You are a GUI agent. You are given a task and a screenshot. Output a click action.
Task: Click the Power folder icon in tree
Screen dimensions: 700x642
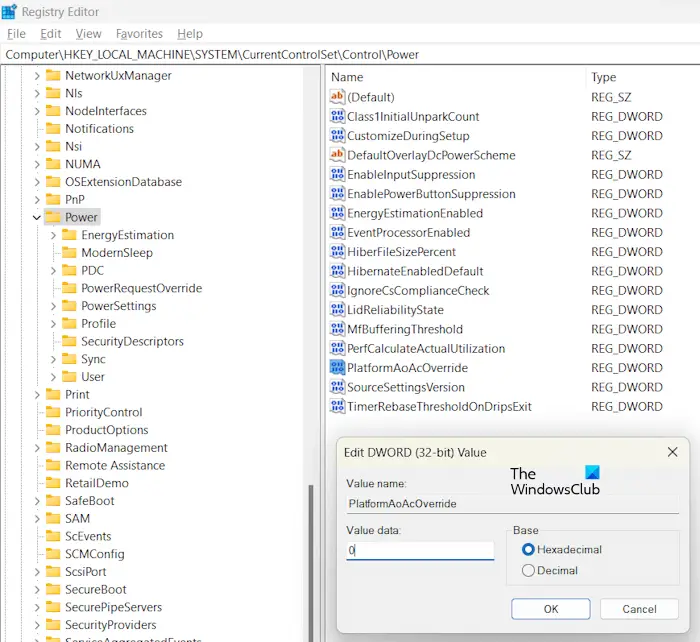click(x=53, y=217)
